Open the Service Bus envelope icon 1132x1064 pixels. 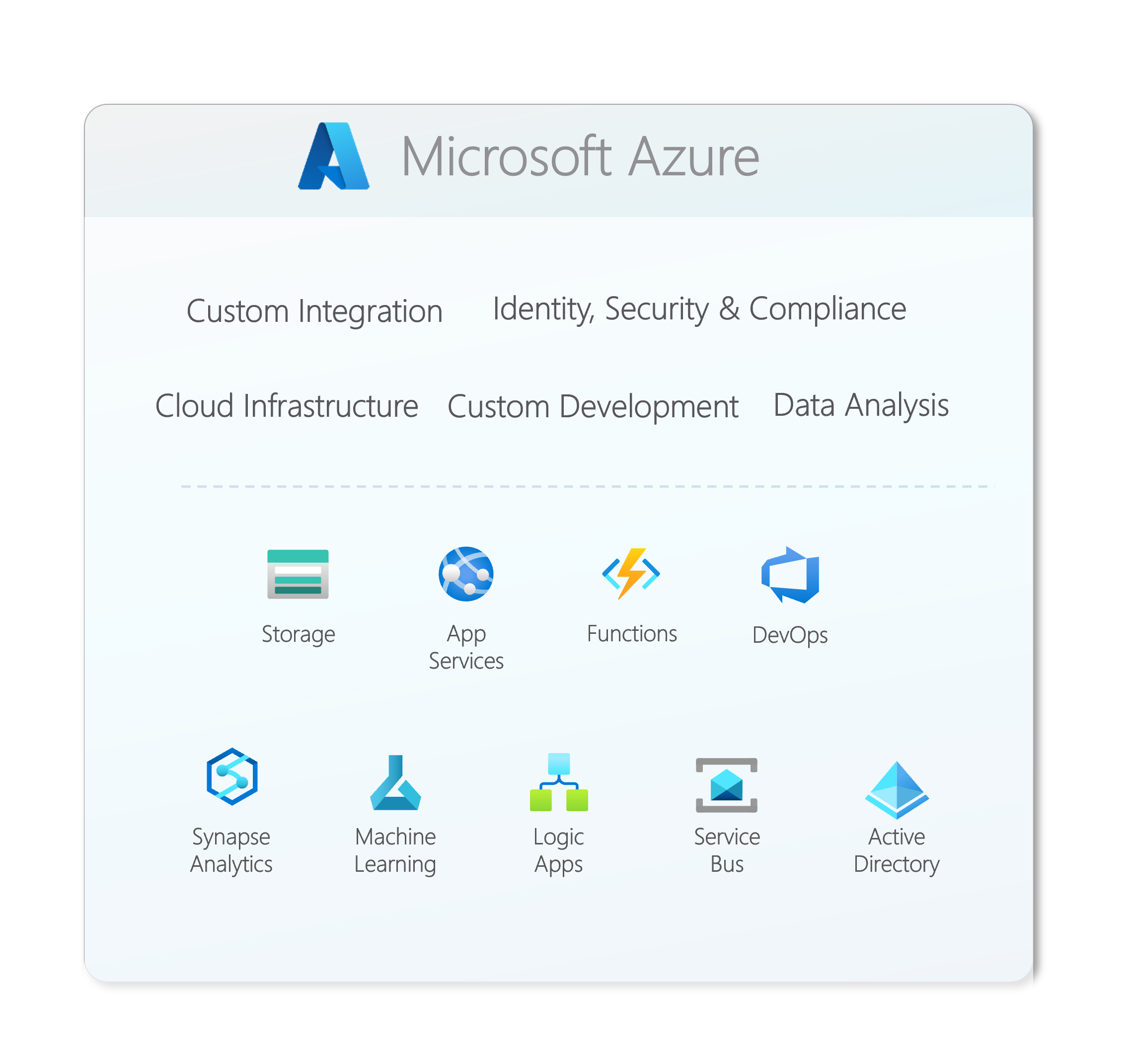727,785
